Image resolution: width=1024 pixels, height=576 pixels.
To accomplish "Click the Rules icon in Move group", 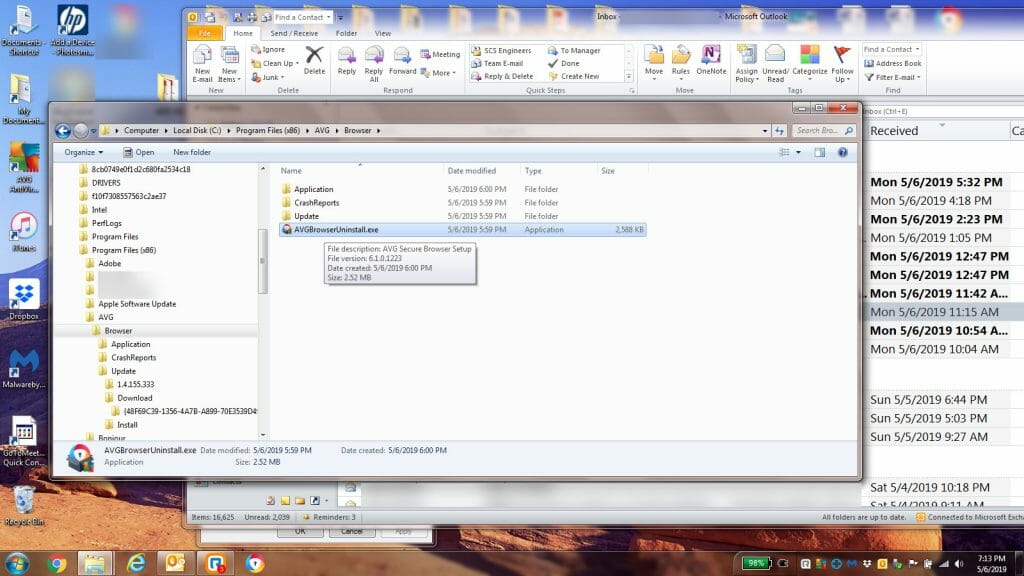I will click(682, 55).
